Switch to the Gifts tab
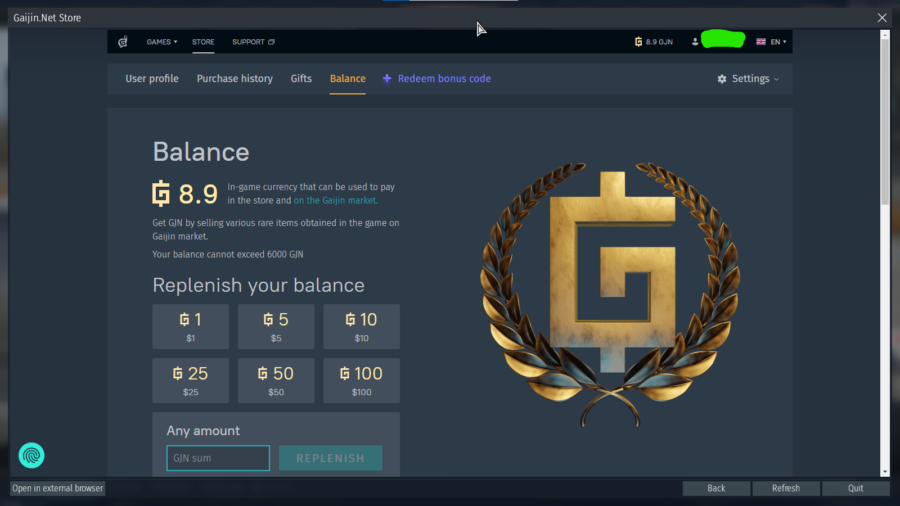 [x=301, y=79]
